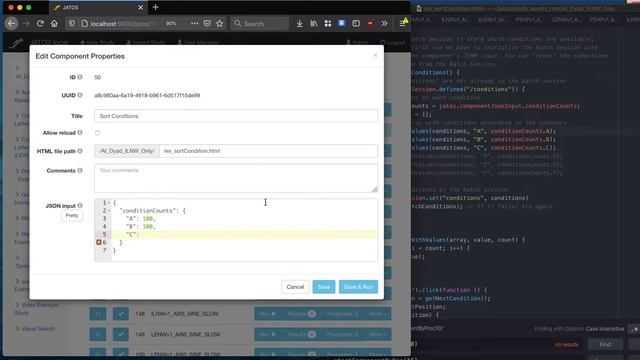Viewport: 640px width, 360px height.
Task: Click the shield tracking protection icon
Action: [x=72, y=24]
